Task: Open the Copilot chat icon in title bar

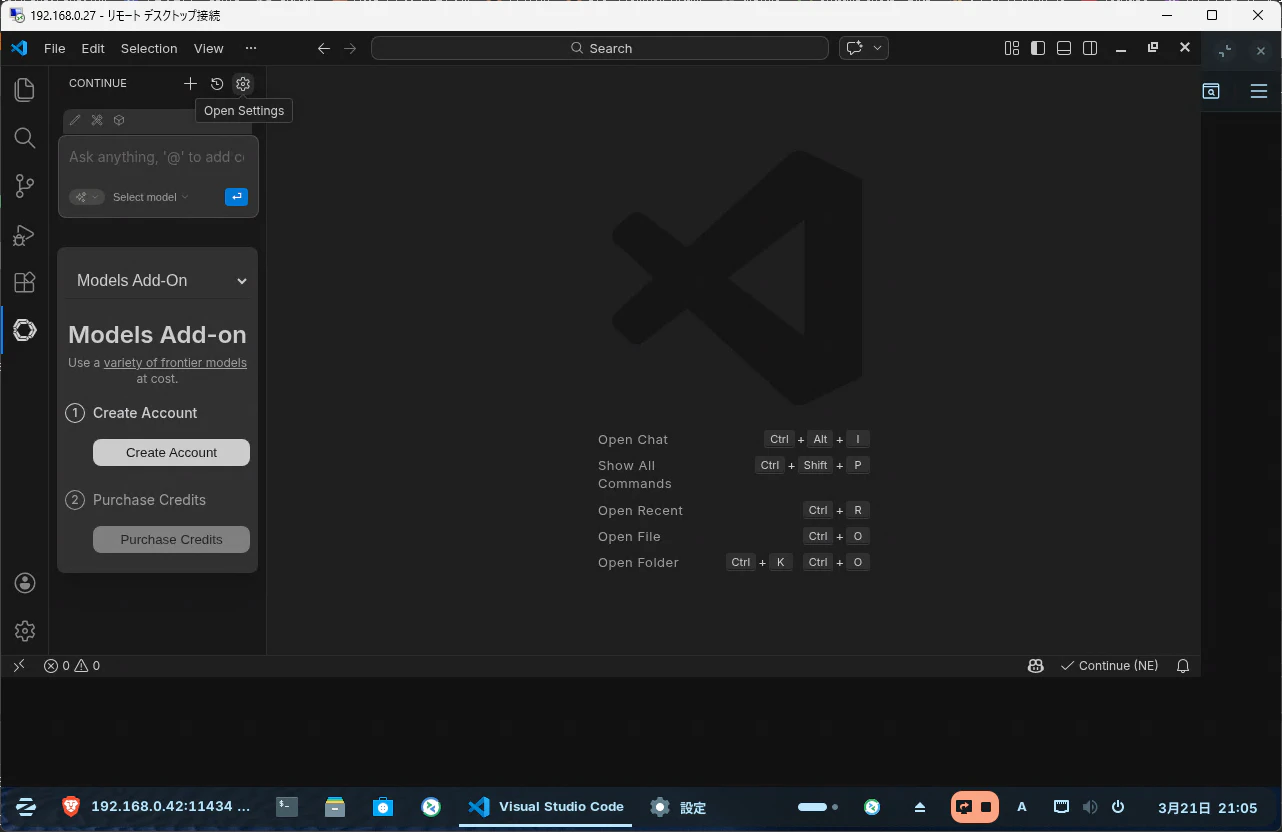Action: 854,48
